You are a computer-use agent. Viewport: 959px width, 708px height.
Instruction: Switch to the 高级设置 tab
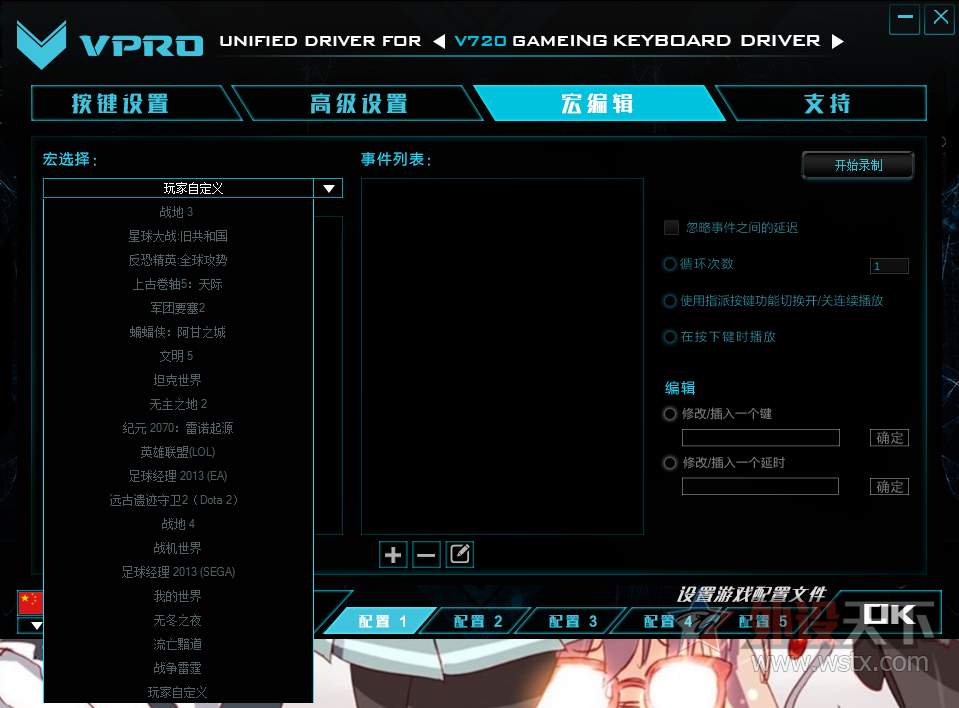[358, 102]
